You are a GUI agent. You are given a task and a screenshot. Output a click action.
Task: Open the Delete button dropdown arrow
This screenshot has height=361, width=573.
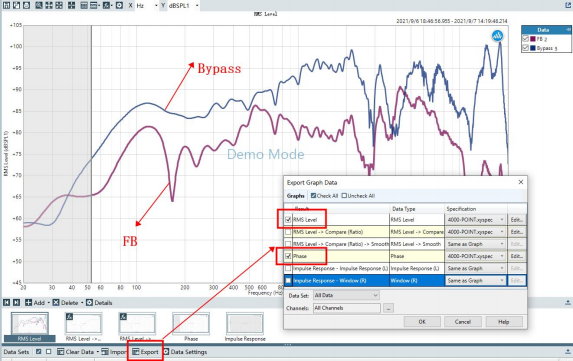82,303
